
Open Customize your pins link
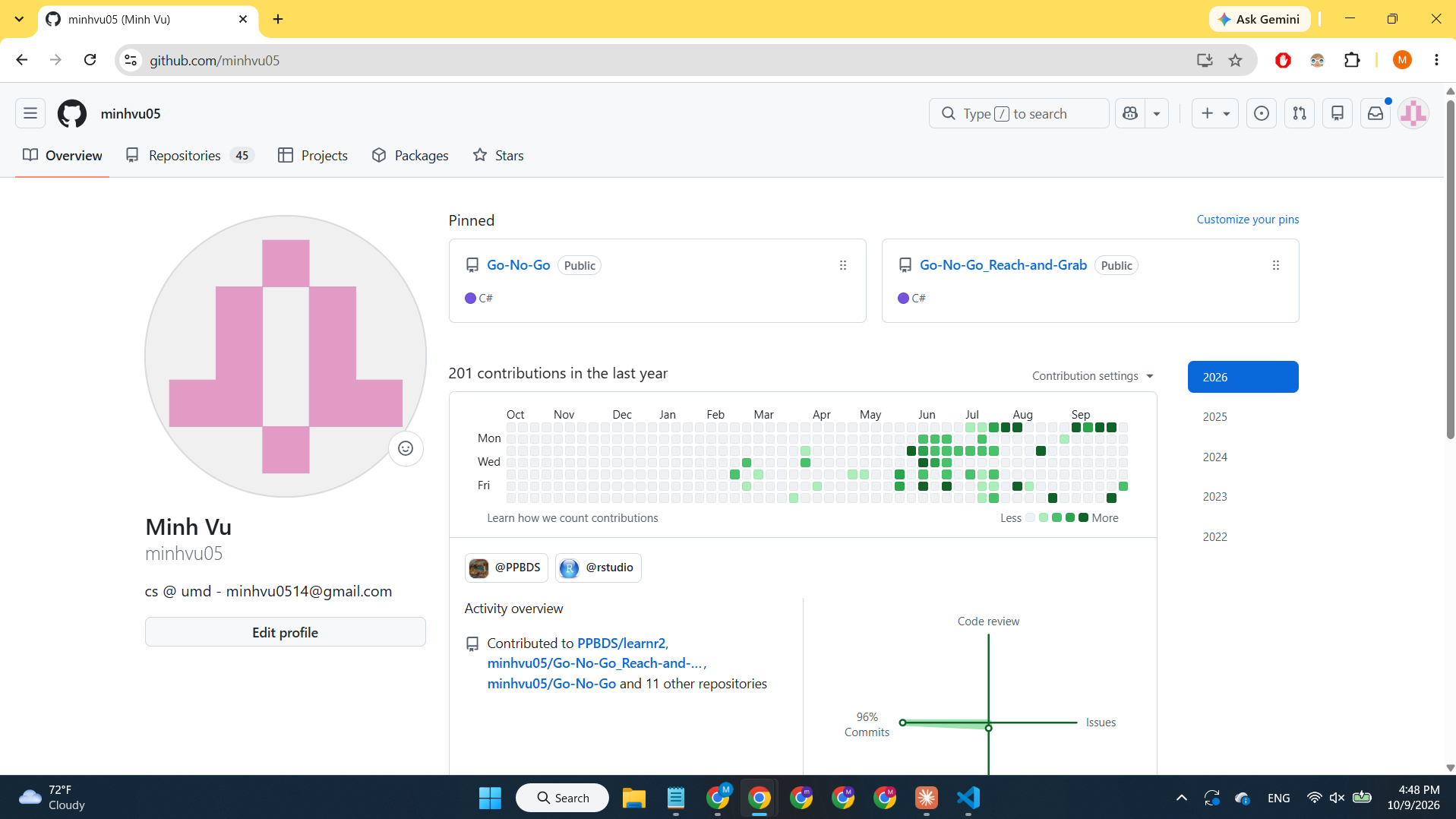pos(1248,220)
